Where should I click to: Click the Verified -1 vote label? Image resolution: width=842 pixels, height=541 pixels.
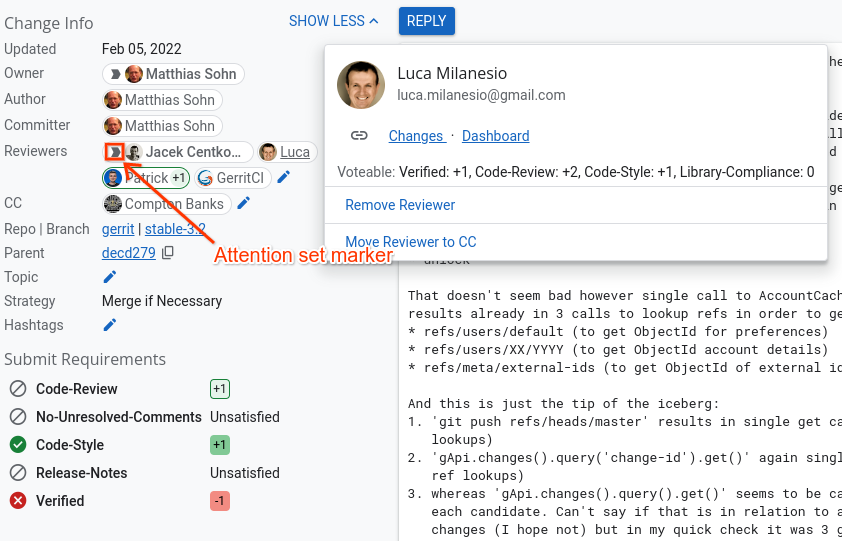[x=220, y=501]
